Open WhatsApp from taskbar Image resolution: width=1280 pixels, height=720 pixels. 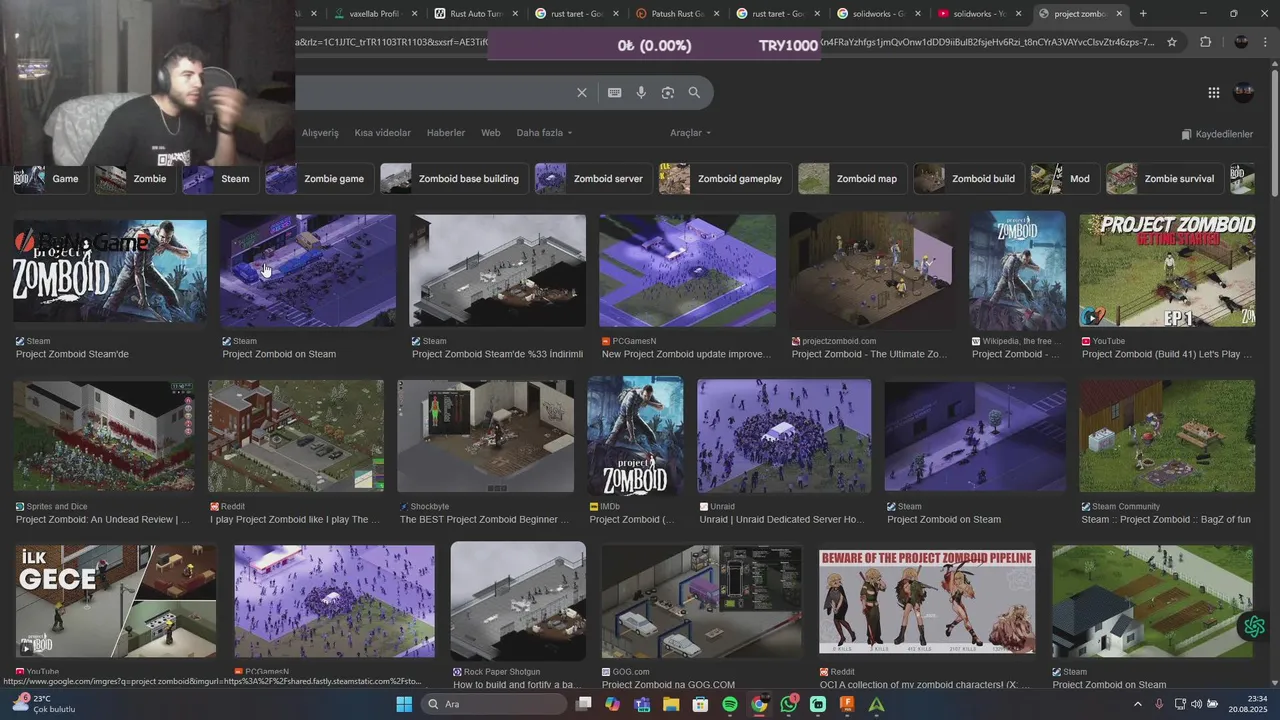(x=789, y=704)
